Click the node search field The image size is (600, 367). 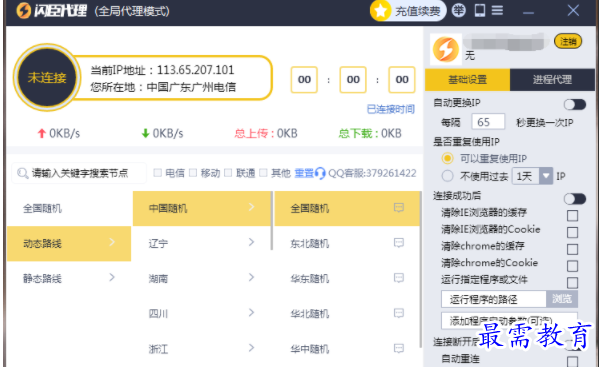tap(79, 173)
